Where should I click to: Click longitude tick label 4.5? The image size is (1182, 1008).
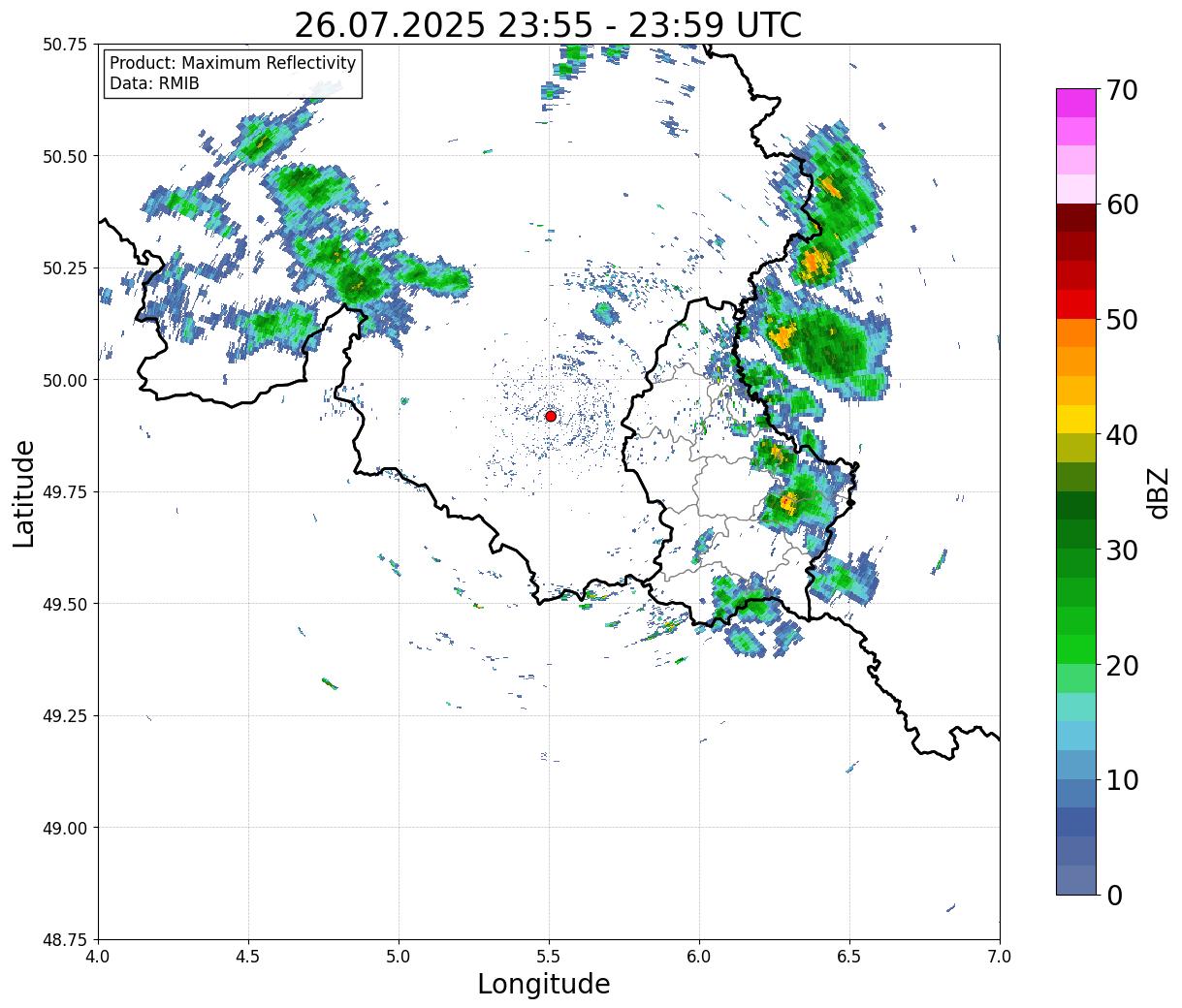click(248, 956)
